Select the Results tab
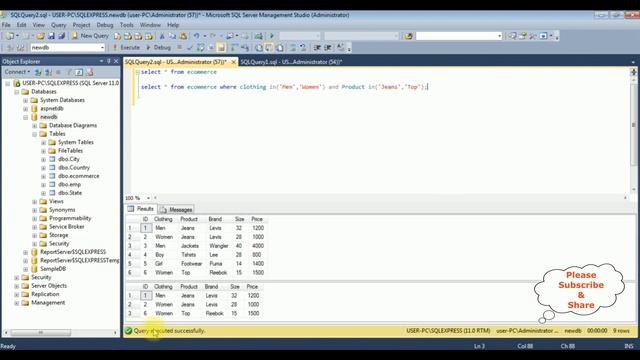This screenshot has width=640, height=360. [x=141, y=209]
